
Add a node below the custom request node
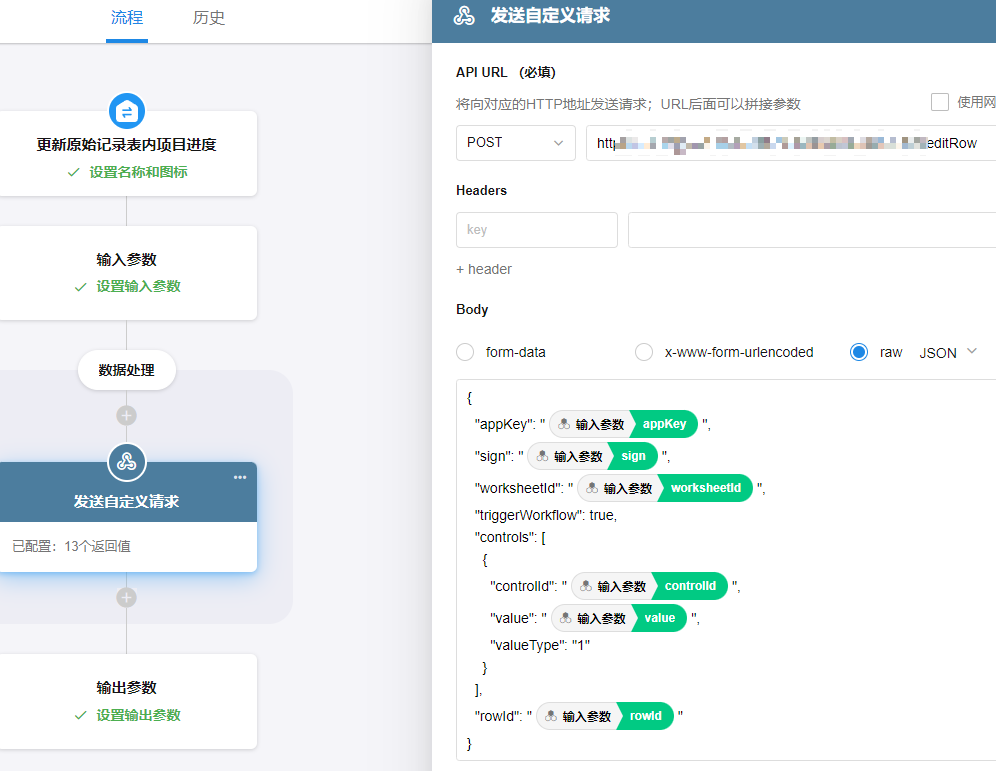[126, 597]
